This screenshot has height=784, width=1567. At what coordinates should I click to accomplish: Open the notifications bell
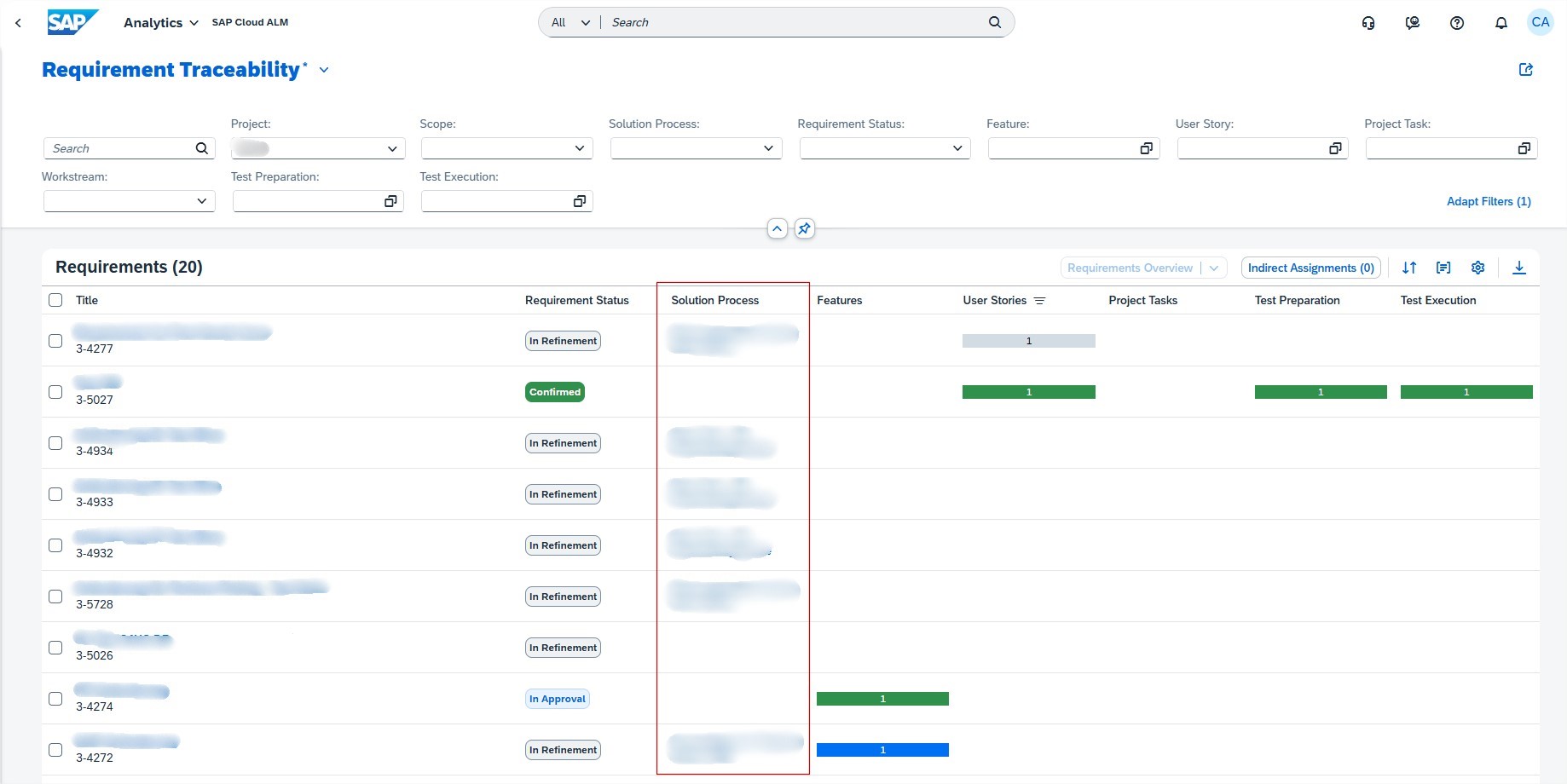[1501, 23]
